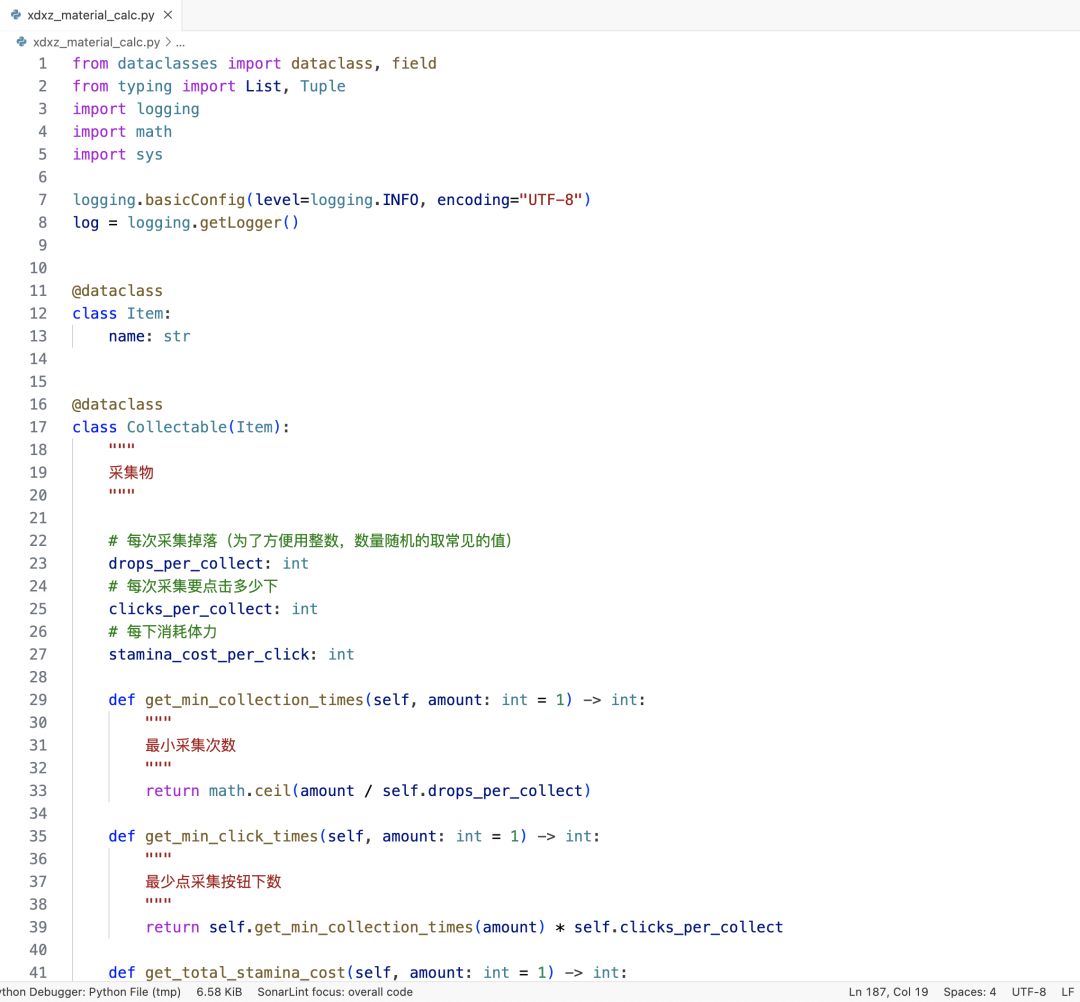Click 'math.ceil' on line 33
This screenshot has width=1080, height=1002.
click(250, 791)
